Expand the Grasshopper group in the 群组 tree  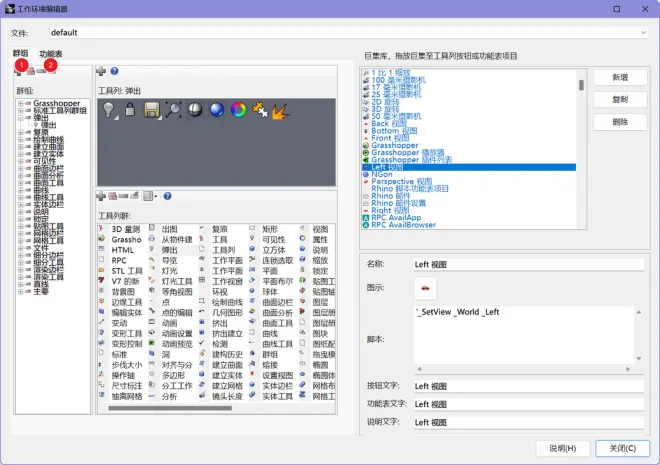pos(20,103)
